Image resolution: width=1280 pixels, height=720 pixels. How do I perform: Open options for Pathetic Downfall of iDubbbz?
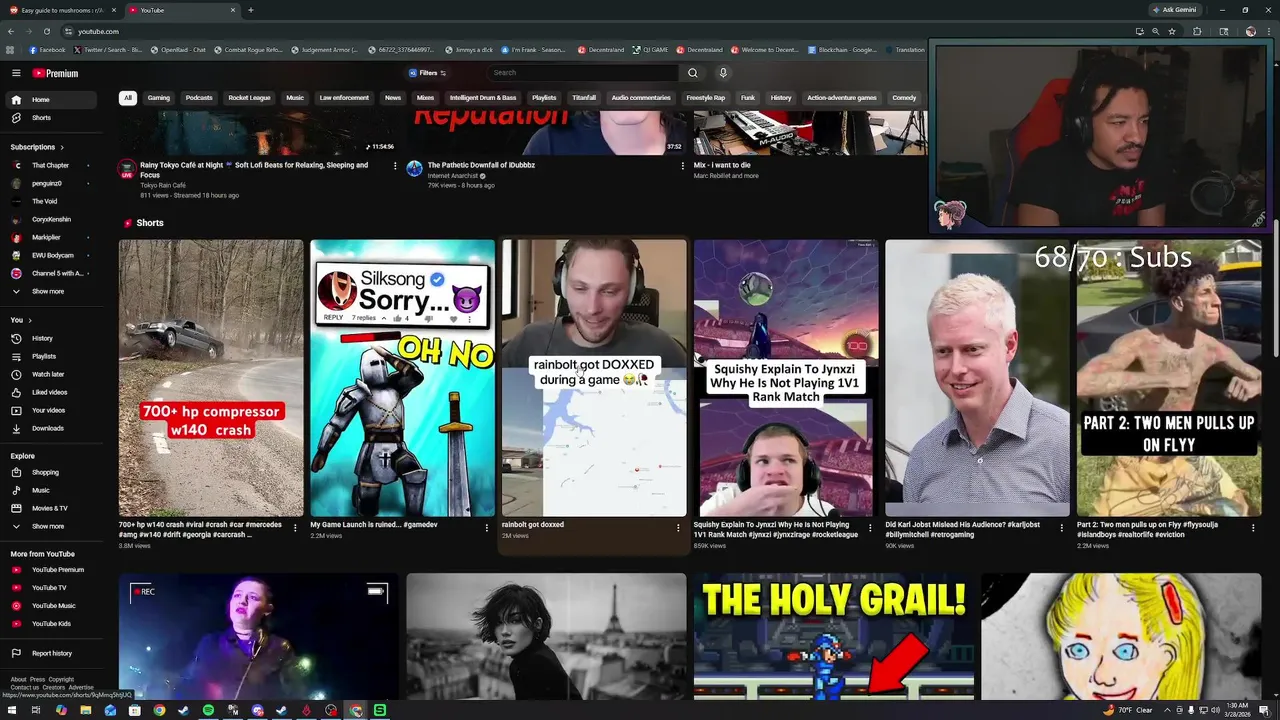[x=683, y=166]
